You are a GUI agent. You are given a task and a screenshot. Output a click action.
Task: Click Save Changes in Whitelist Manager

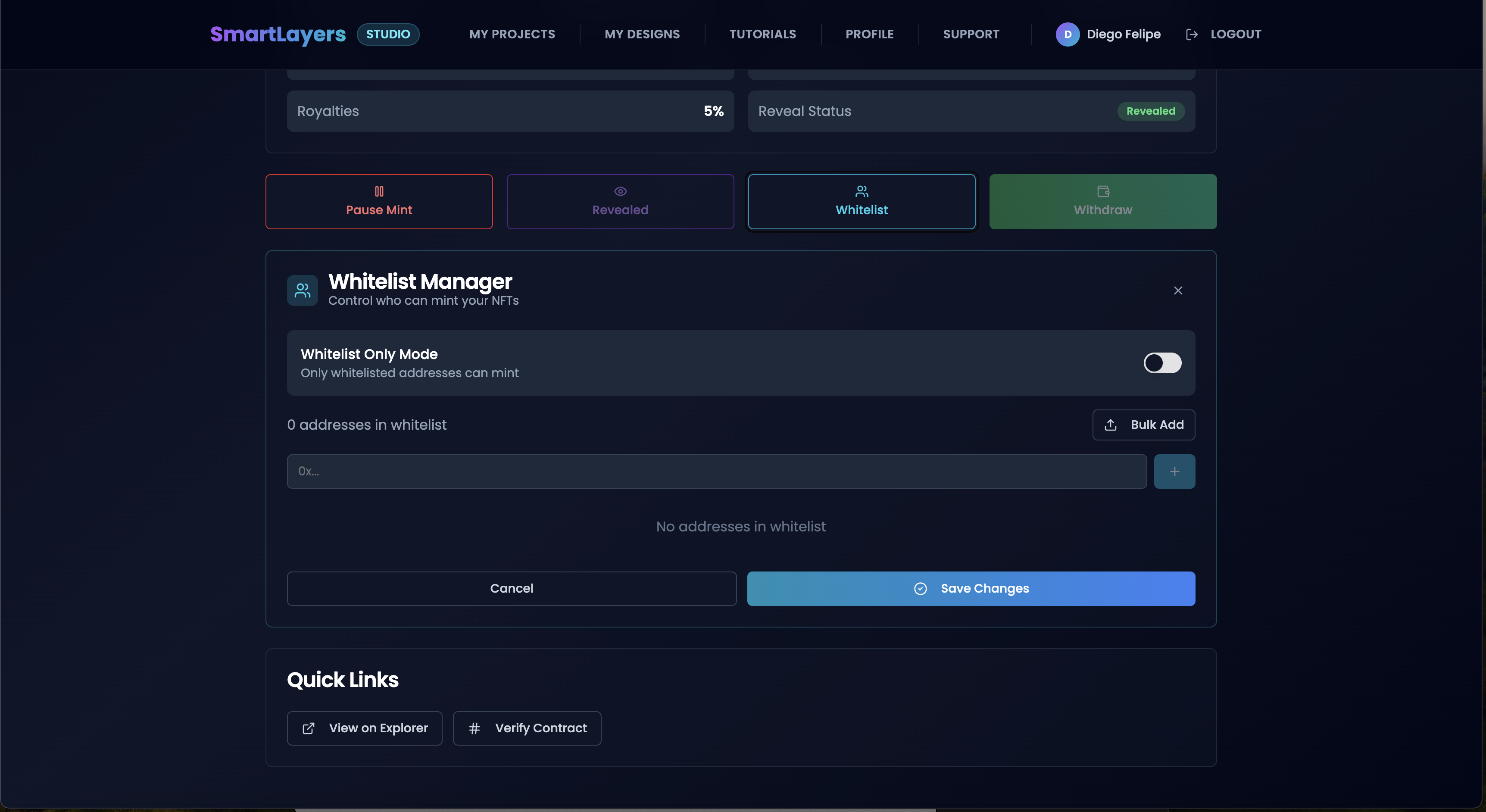click(x=971, y=588)
